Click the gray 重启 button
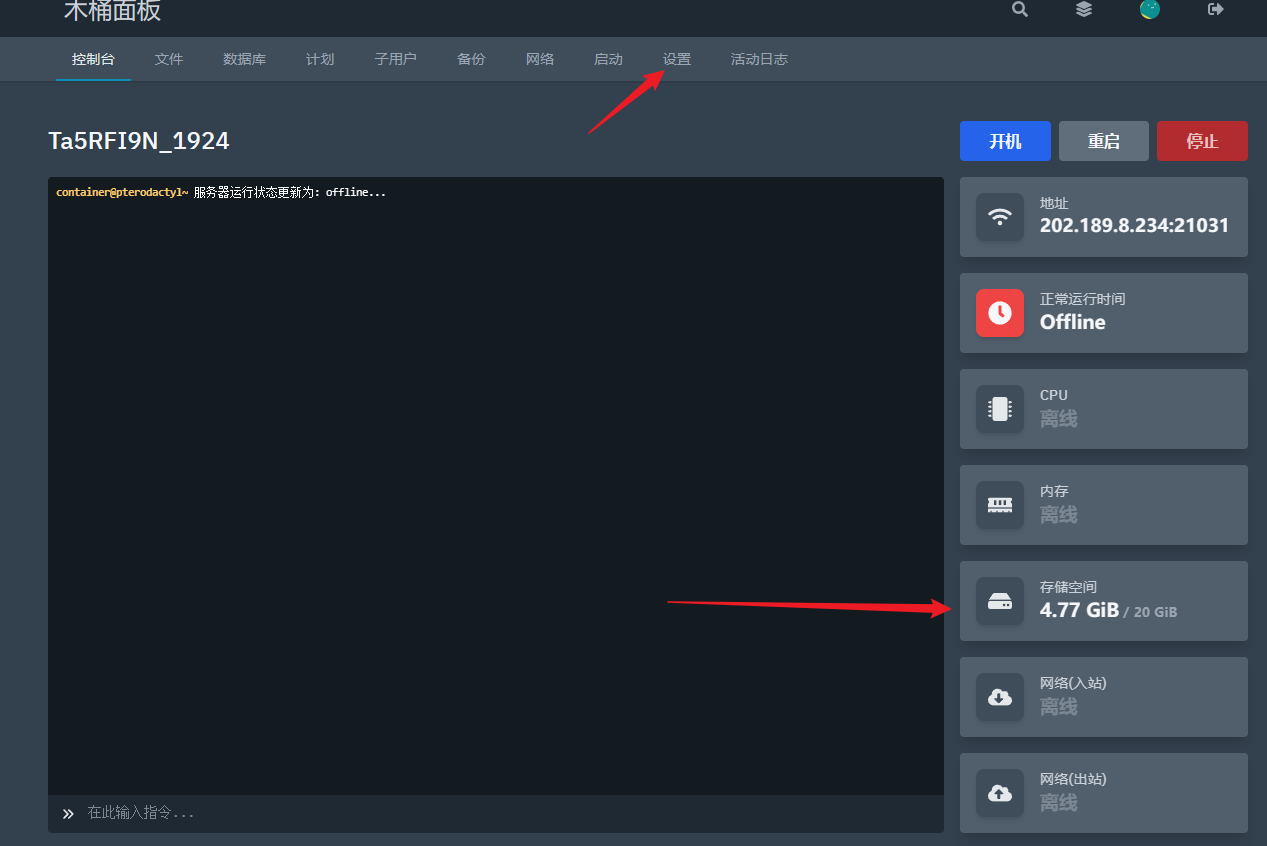The width and height of the screenshot is (1267, 846). pyautogui.click(x=1104, y=141)
